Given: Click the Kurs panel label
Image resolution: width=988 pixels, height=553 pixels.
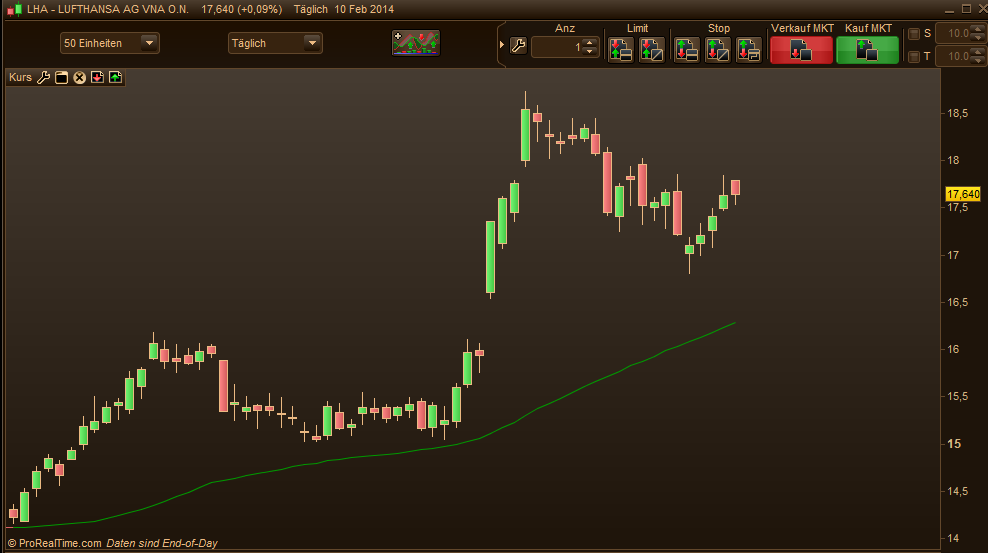Looking at the screenshot, I should [20, 77].
